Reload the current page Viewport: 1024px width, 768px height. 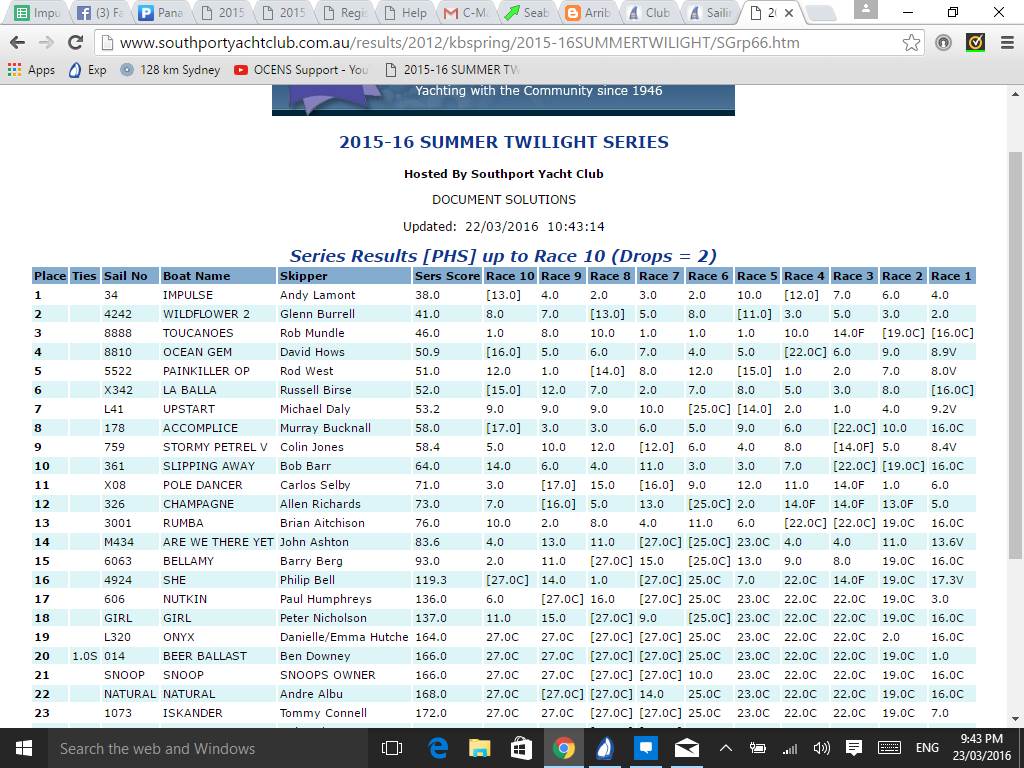point(75,43)
